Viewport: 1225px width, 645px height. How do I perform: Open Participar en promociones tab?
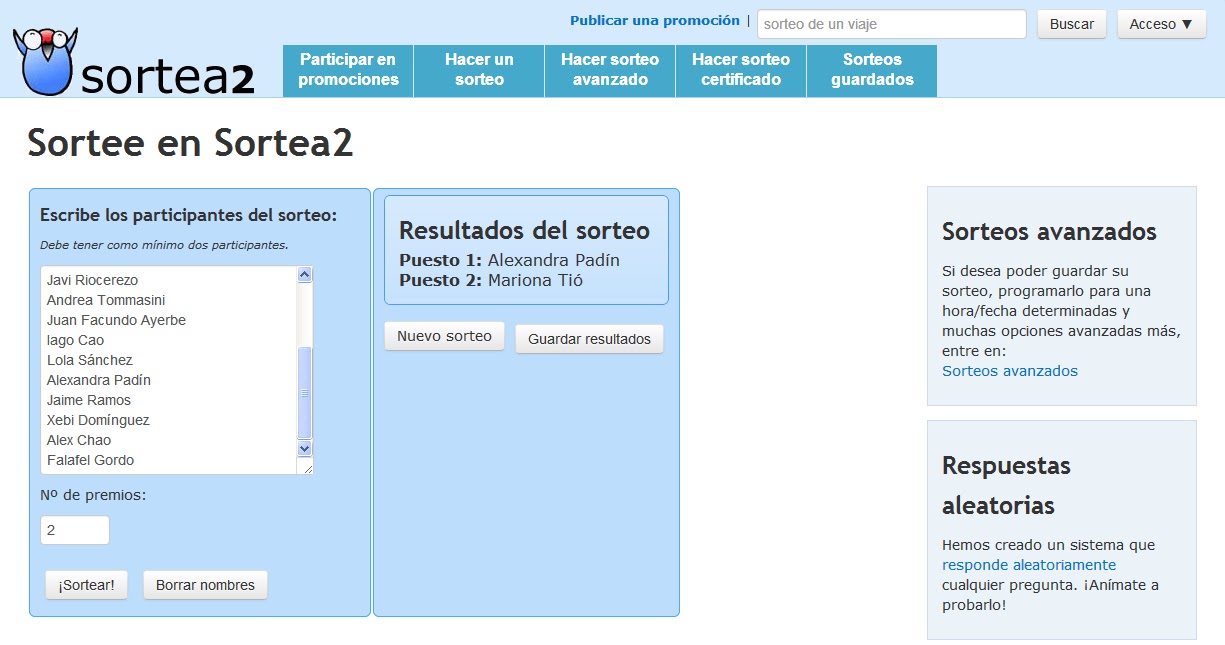pyautogui.click(x=348, y=71)
